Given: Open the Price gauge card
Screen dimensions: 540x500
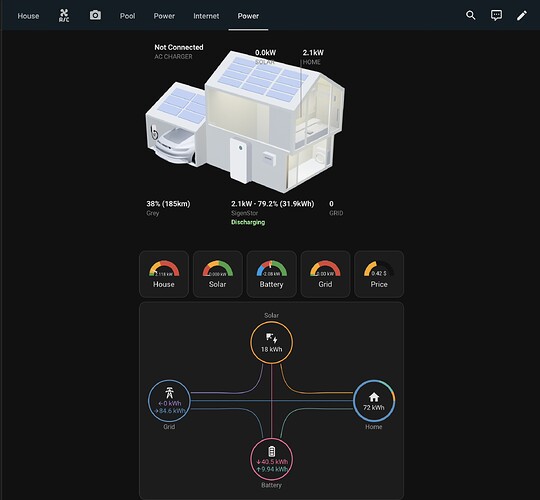Looking at the screenshot, I should point(379,274).
